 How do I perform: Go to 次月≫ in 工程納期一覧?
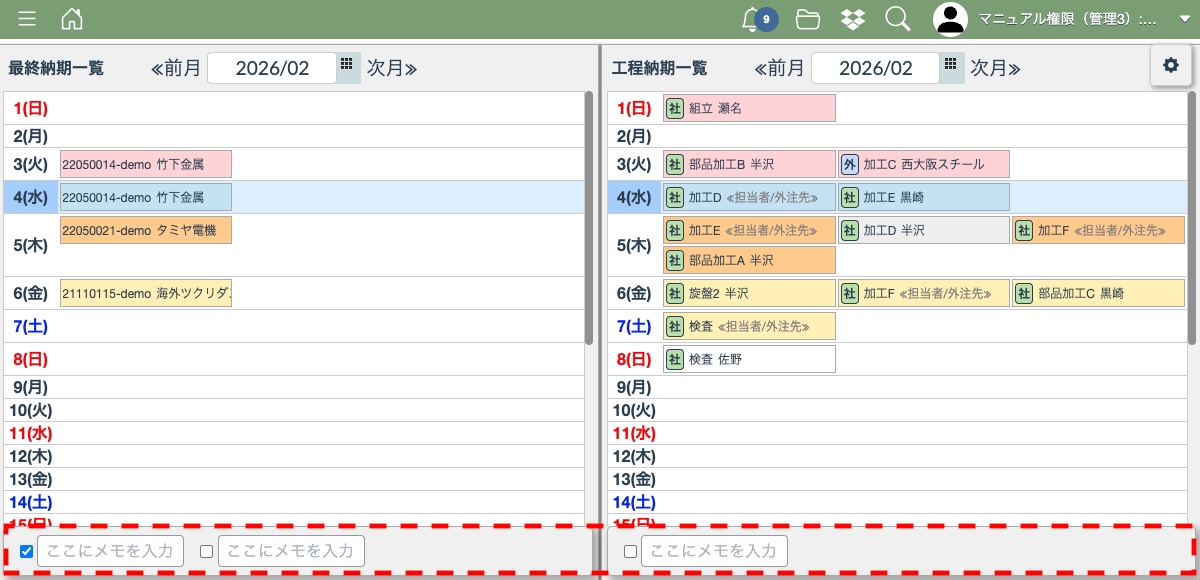994,68
